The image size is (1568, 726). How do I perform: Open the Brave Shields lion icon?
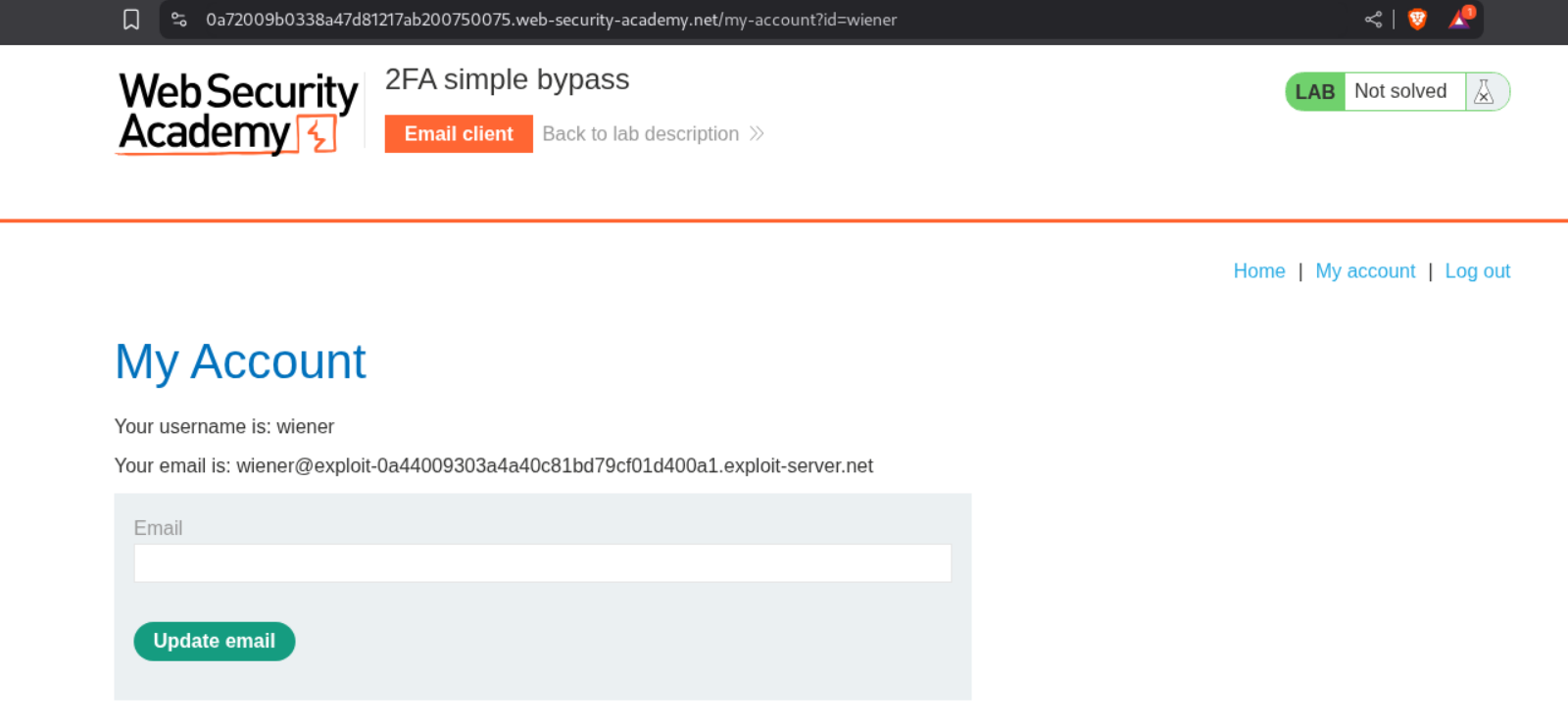tap(1417, 20)
